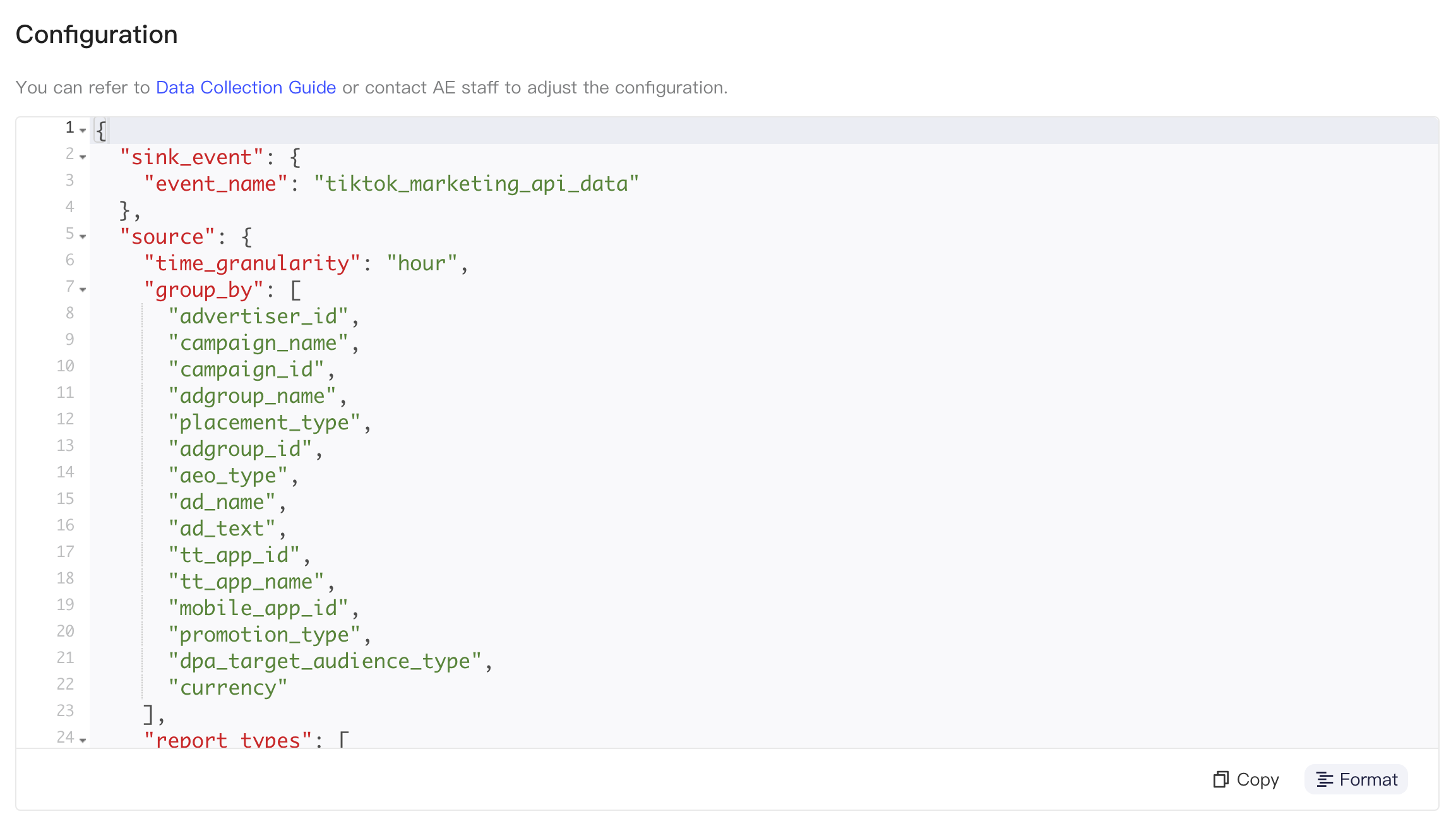This screenshot has width=1456, height=826.
Task: Click the "time_granularity" key
Action: (x=252, y=263)
